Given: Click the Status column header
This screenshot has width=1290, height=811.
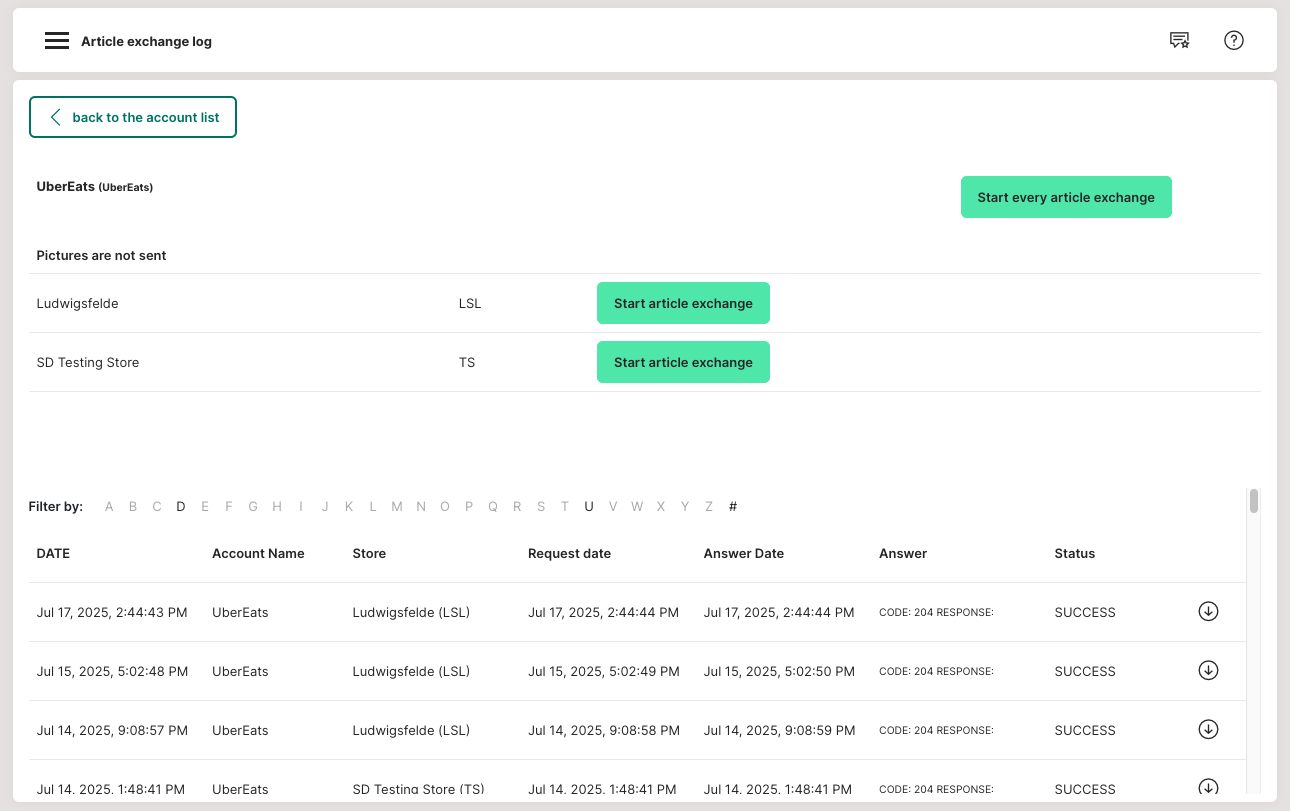Looking at the screenshot, I should pyautogui.click(x=1075, y=553).
